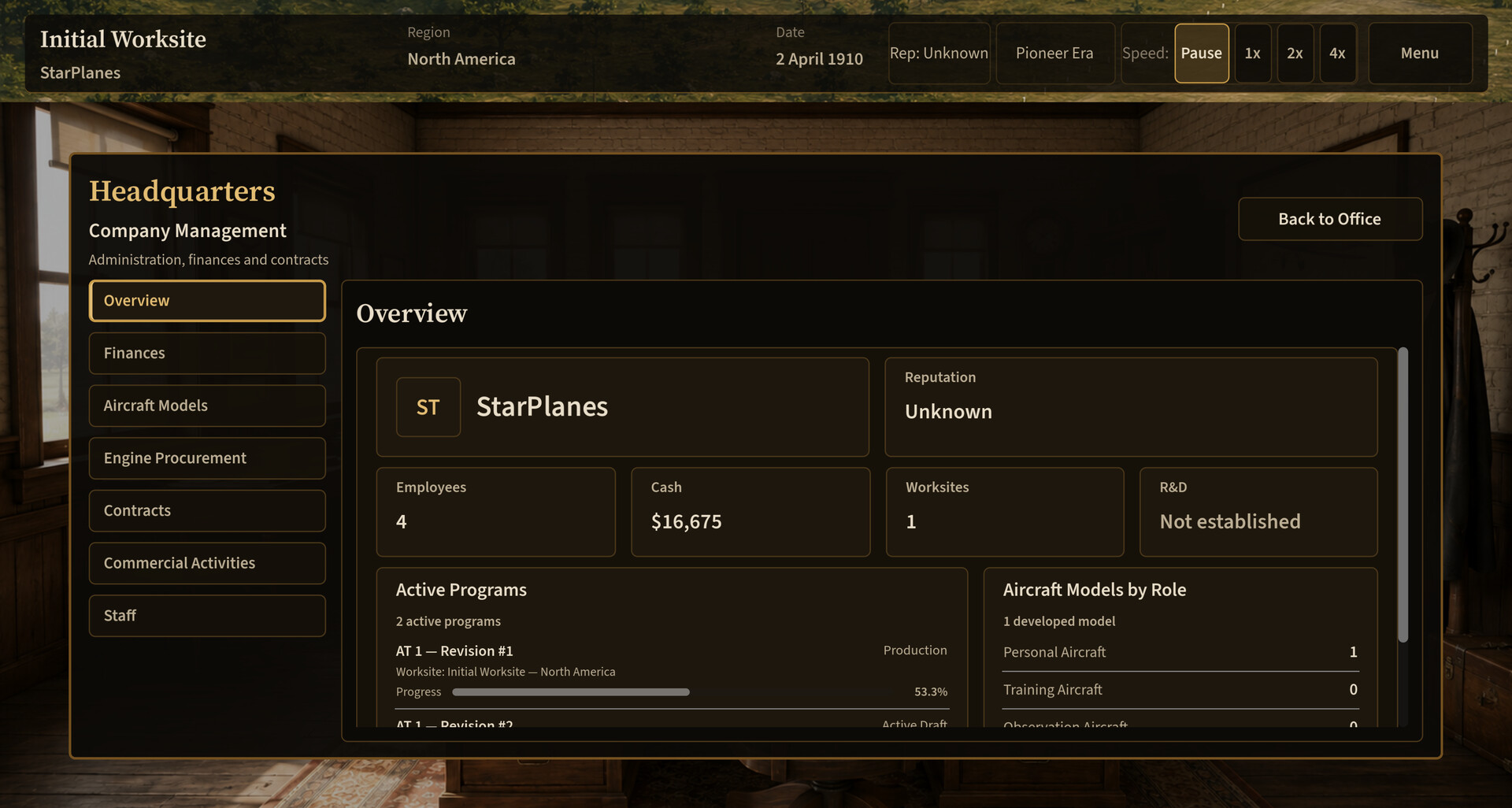Click the 1 developed model text

click(1059, 621)
